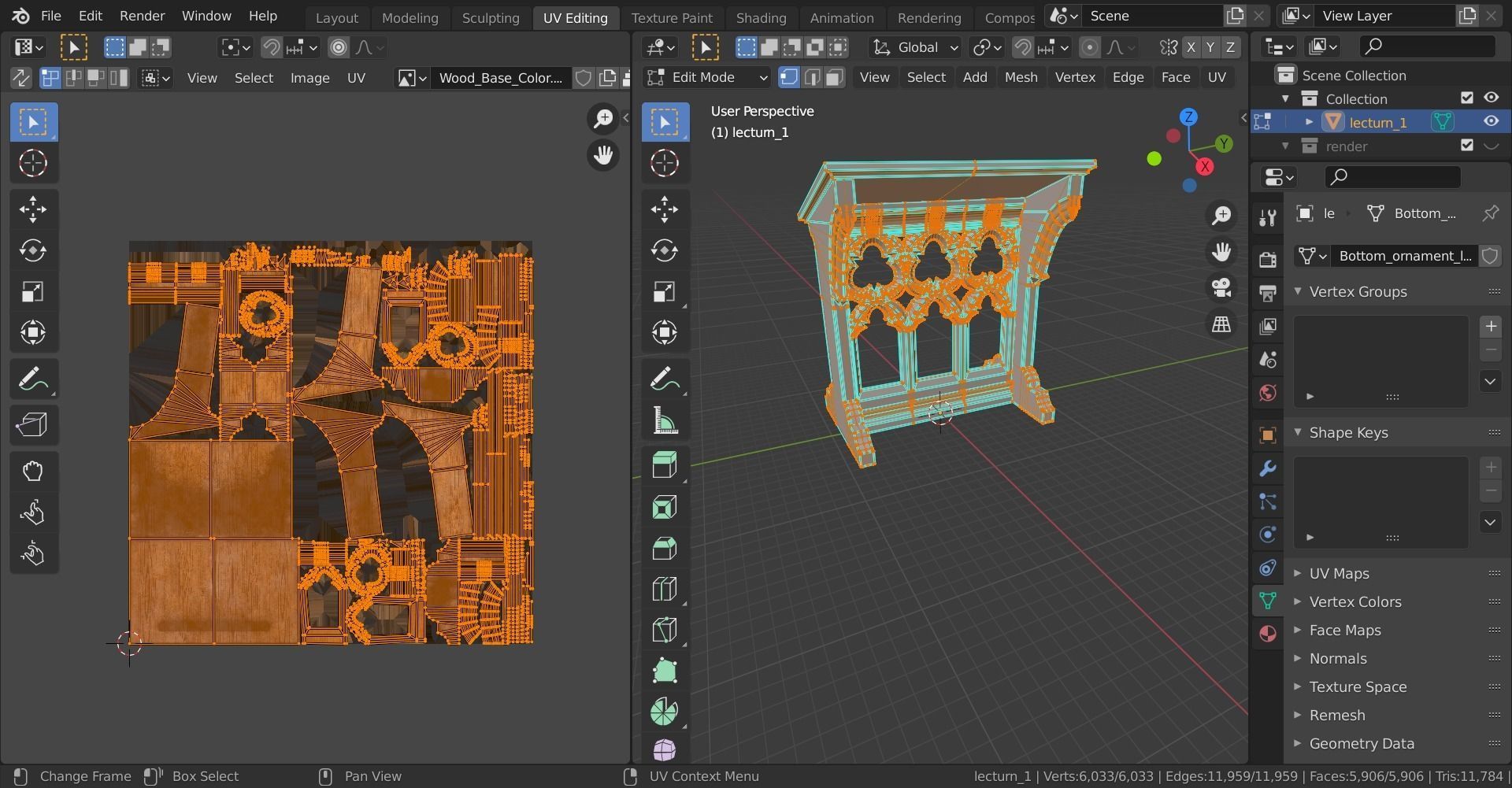Switch to Modeling workspace tab
The width and height of the screenshot is (1512, 788).
(x=409, y=17)
